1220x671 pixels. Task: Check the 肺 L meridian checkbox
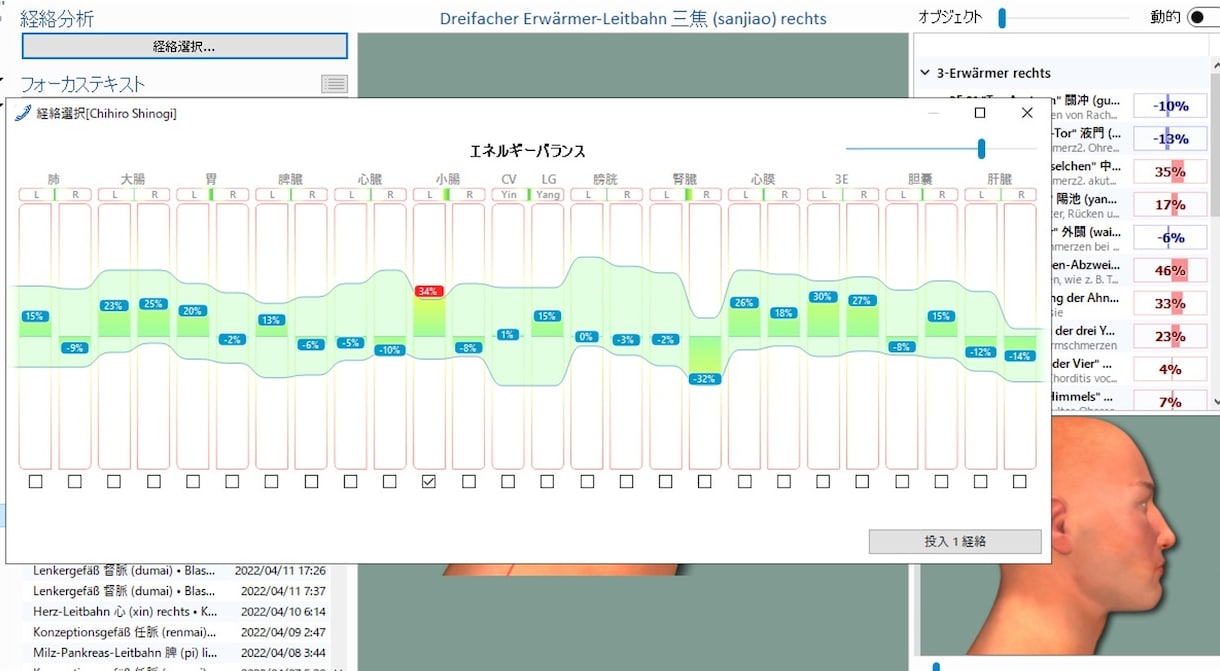(x=35, y=481)
